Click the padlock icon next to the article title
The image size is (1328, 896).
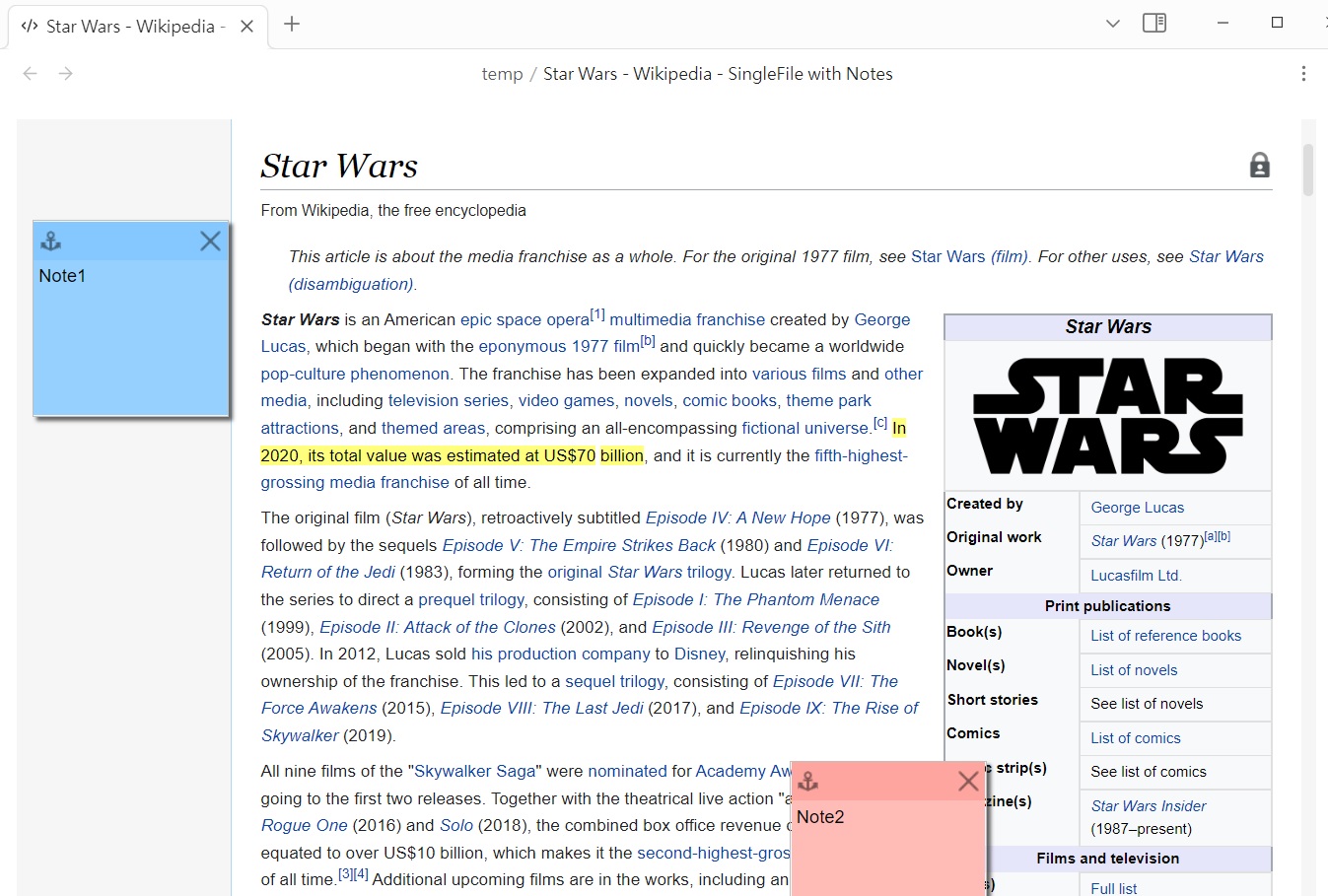[1260, 166]
